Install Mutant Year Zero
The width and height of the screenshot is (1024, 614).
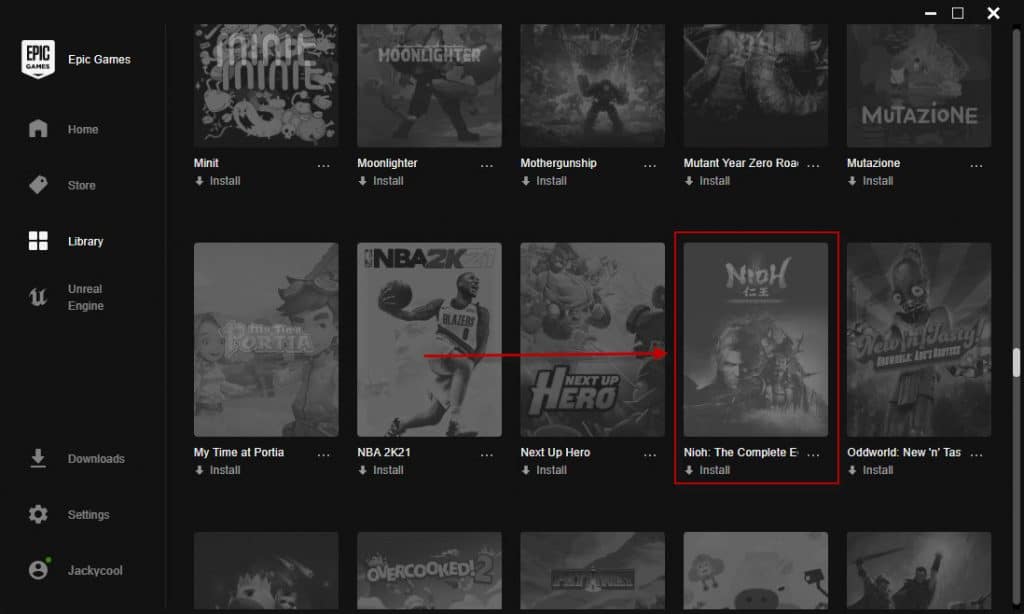707,181
